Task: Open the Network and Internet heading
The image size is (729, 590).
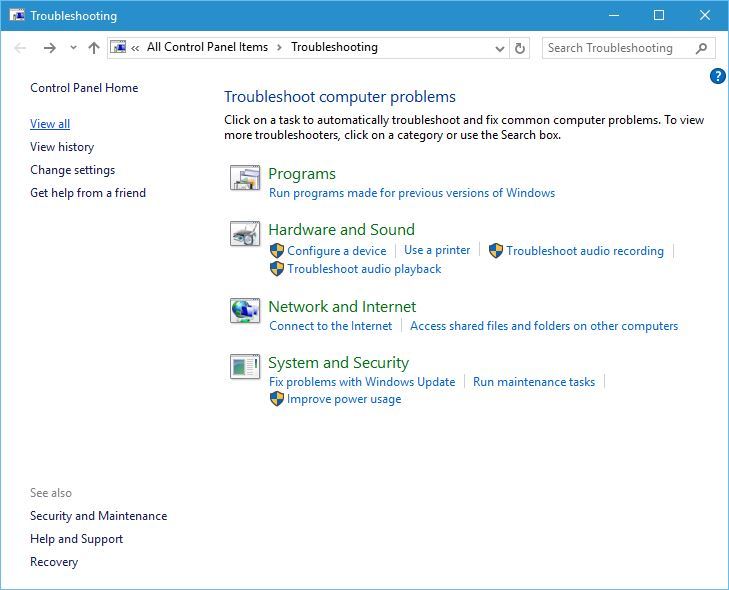Action: (342, 307)
